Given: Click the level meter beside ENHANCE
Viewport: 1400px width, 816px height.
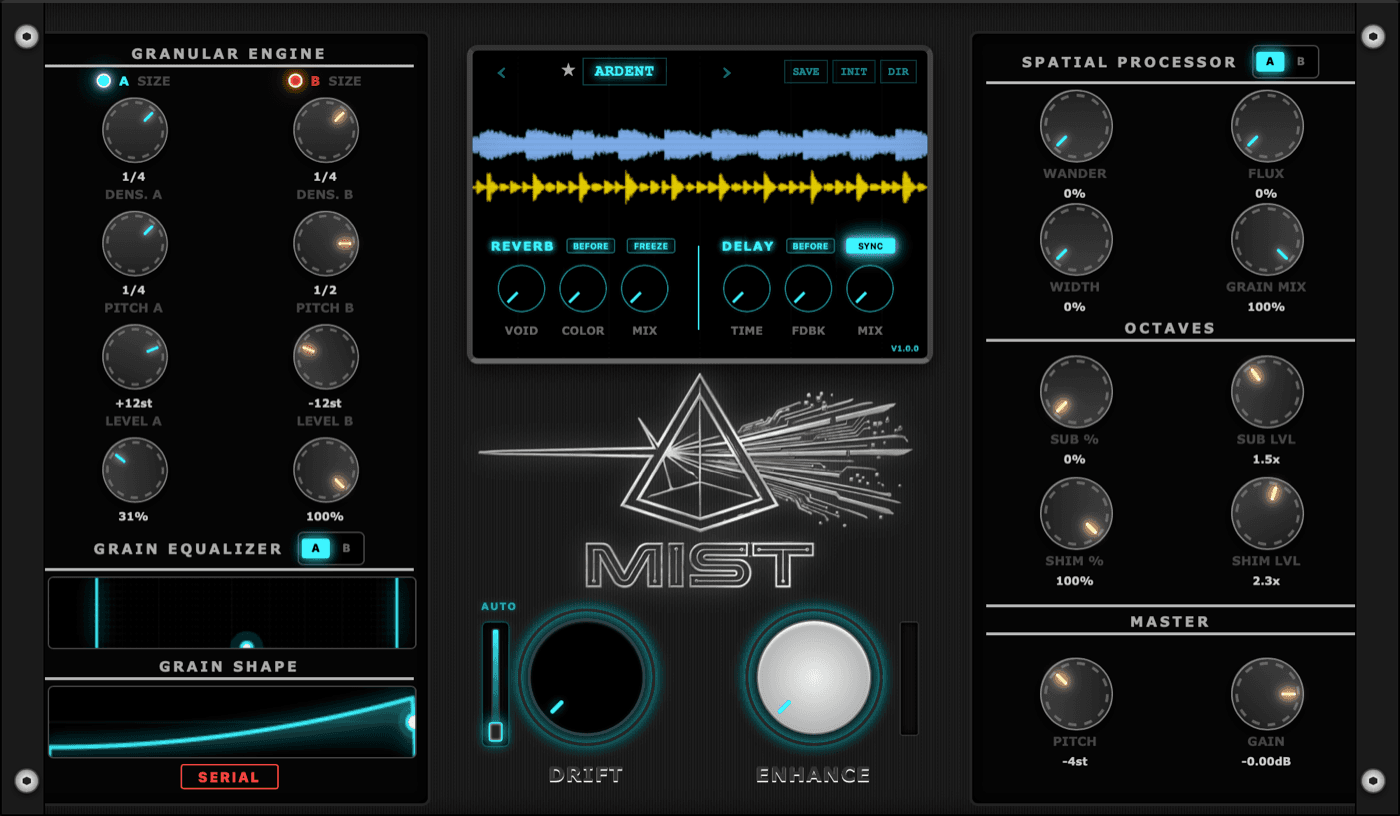Looking at the screenshot, I should [x=909, y=678].
